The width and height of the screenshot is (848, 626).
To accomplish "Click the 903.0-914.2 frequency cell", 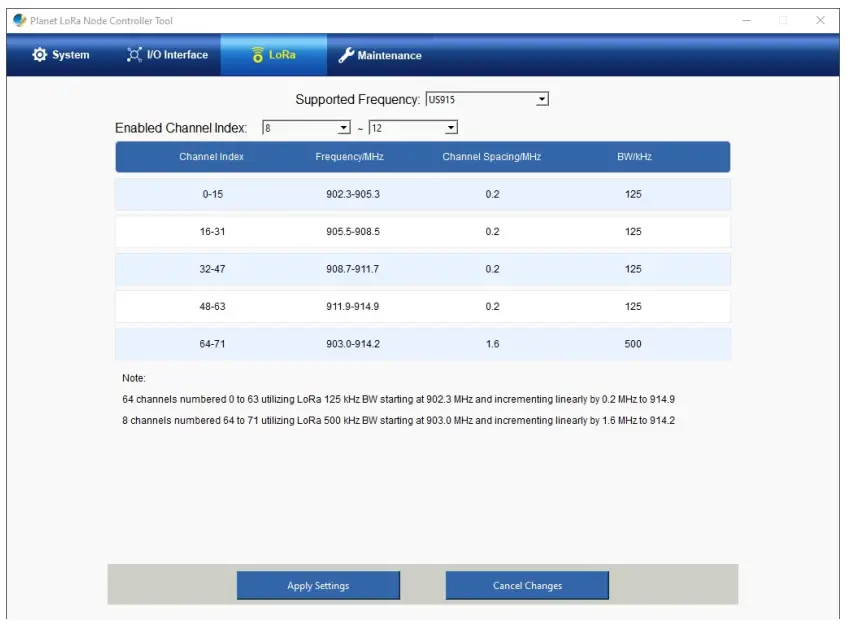I will pyautogui.click(x=353, y=344).
